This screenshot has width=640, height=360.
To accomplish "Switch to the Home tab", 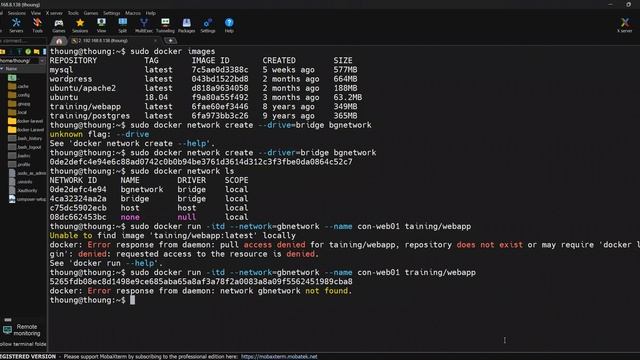I will [59, 41].
